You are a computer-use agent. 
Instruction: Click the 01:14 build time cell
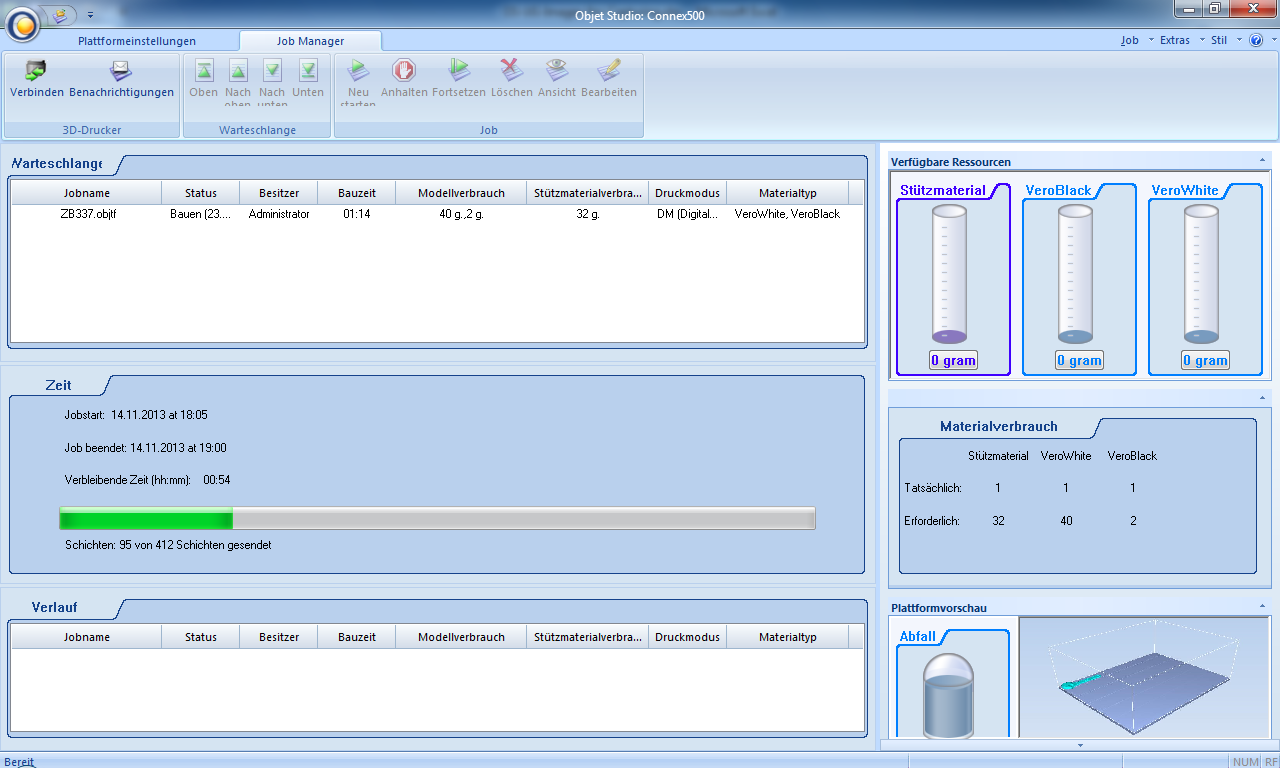357,214
